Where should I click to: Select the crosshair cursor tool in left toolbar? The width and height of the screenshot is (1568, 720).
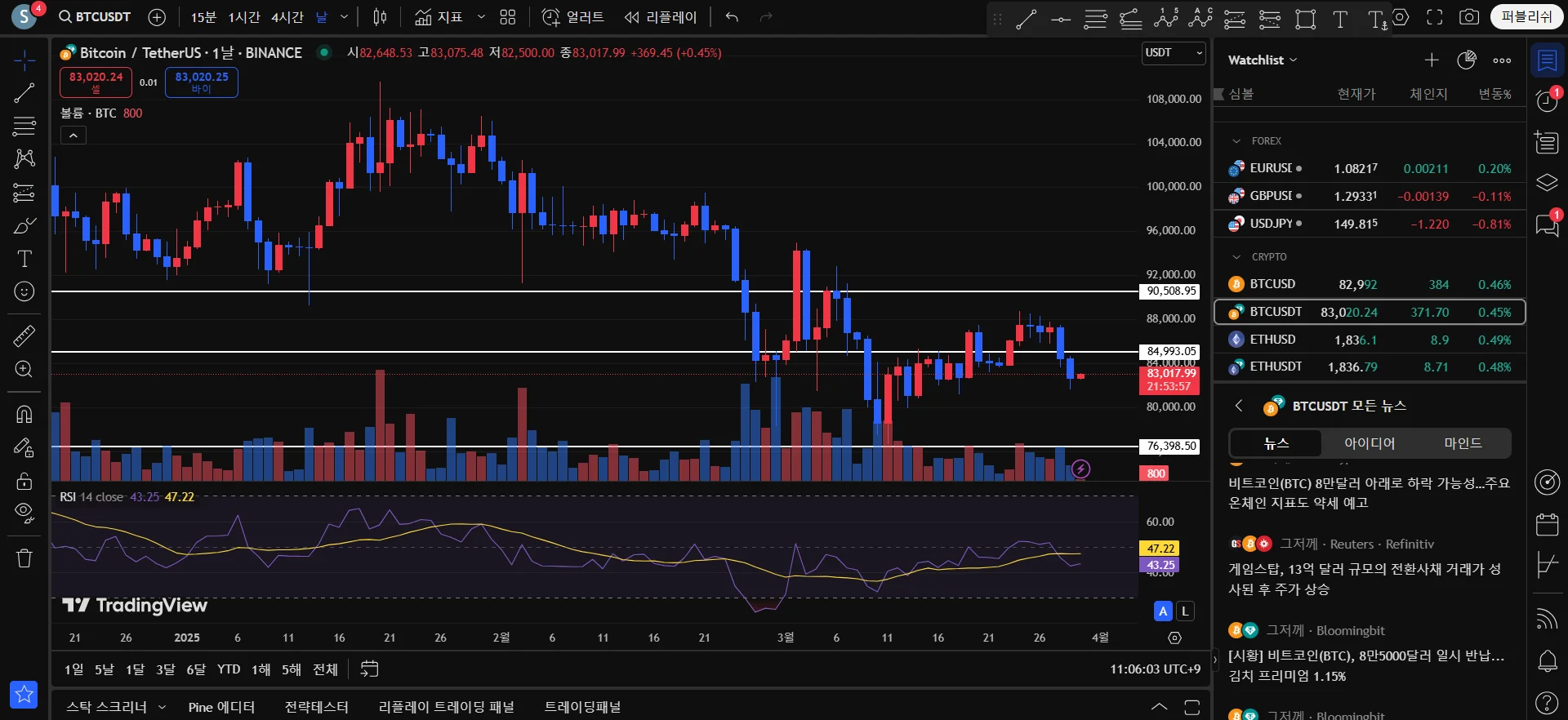(24, 60)
